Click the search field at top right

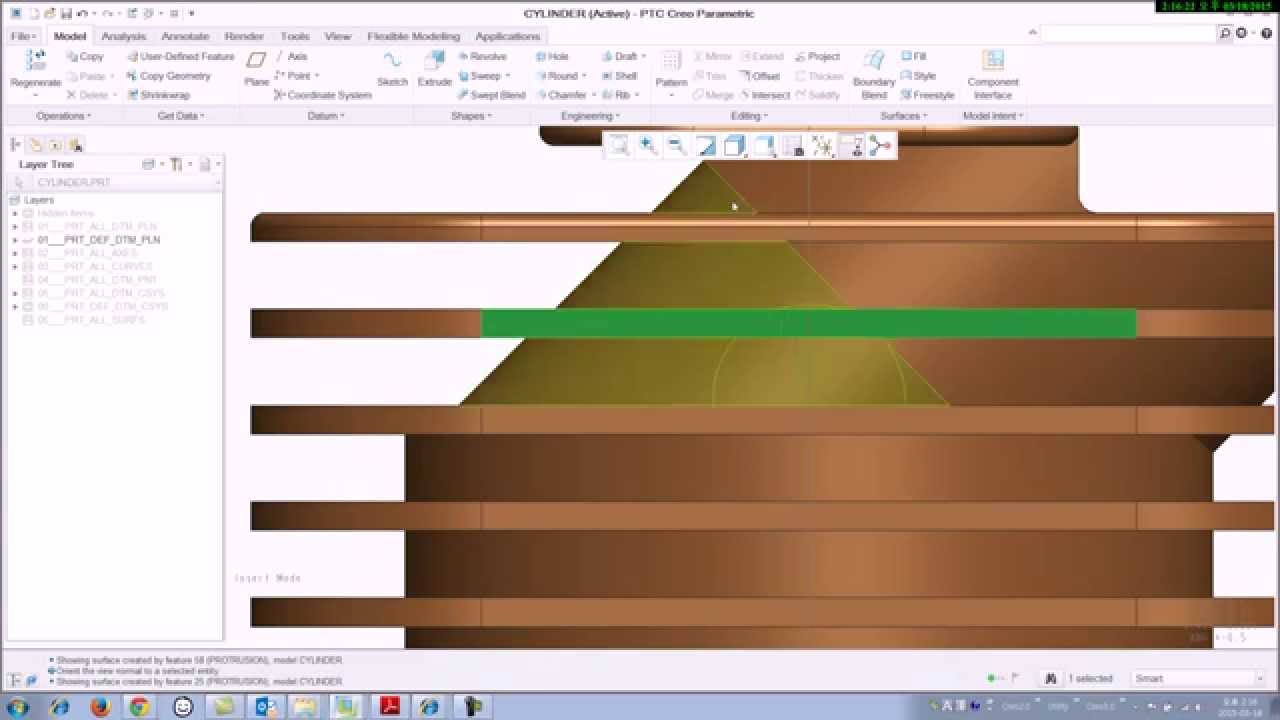tap(1127, 33)
